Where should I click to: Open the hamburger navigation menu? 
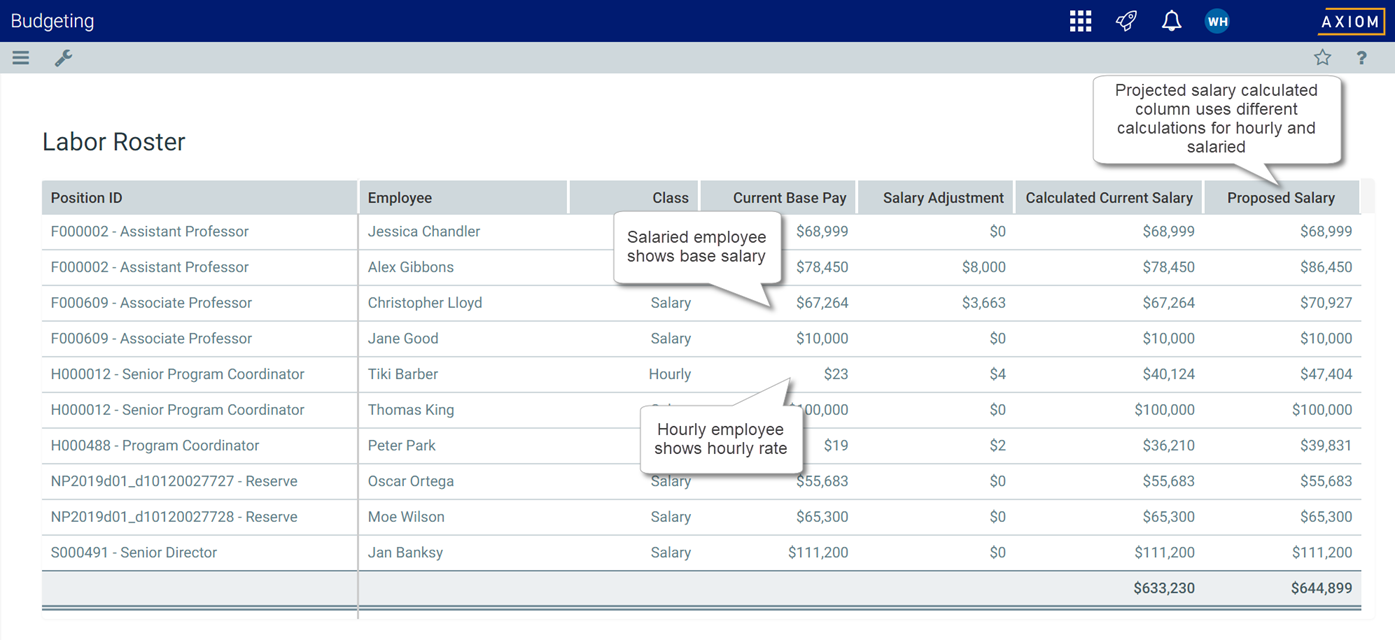pyautogui.click(x=20, y=57)
